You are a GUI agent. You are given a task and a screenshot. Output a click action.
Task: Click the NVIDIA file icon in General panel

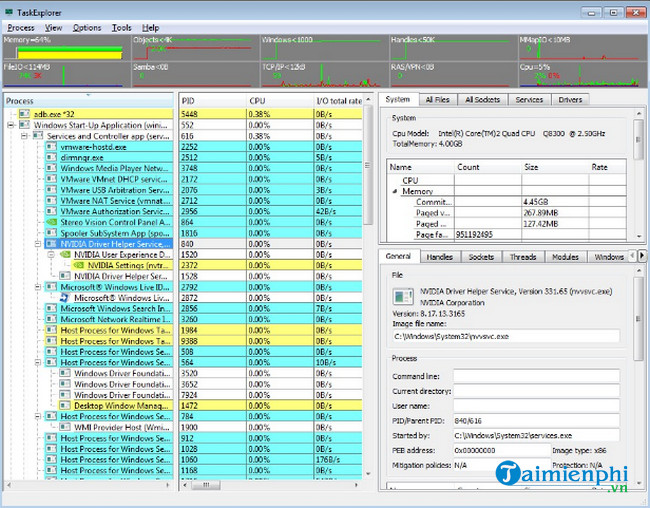(x=402, y=296)
